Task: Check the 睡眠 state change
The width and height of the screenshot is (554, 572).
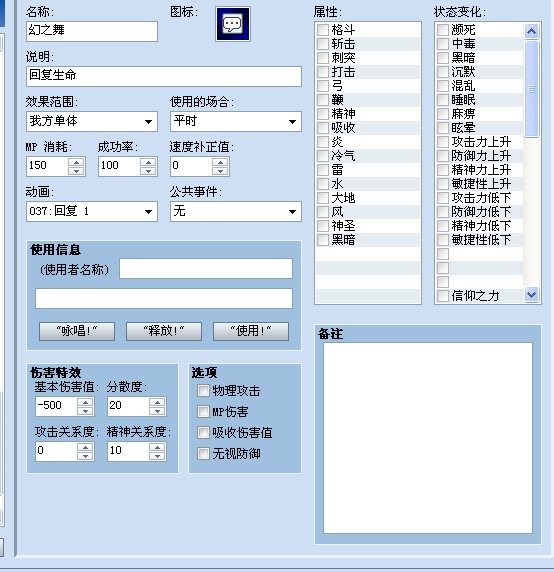Action: click(443, 100)
